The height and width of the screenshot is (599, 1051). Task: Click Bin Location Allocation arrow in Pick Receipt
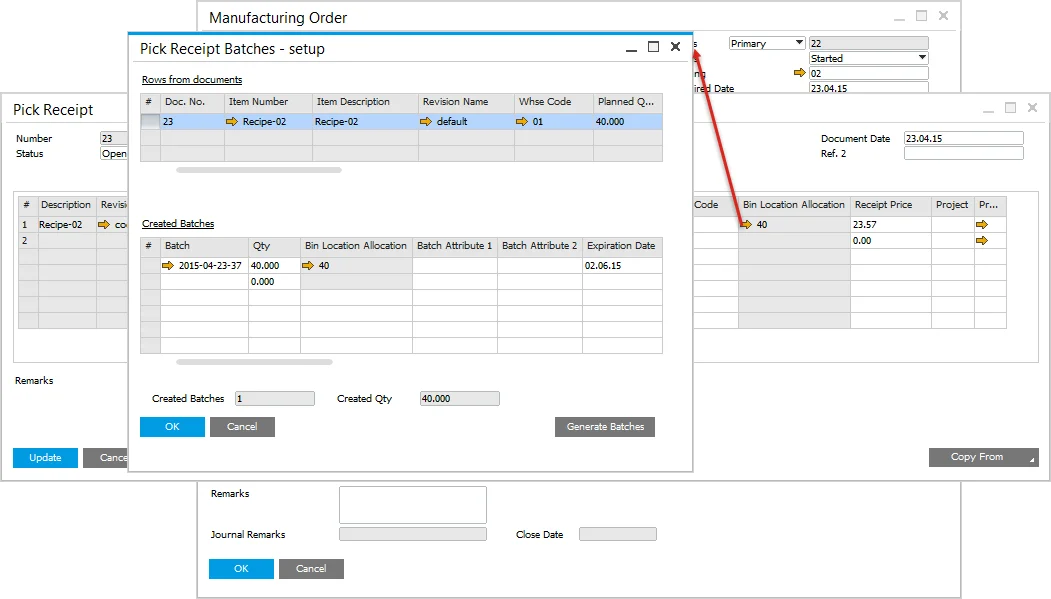click(x=746, y=225)
